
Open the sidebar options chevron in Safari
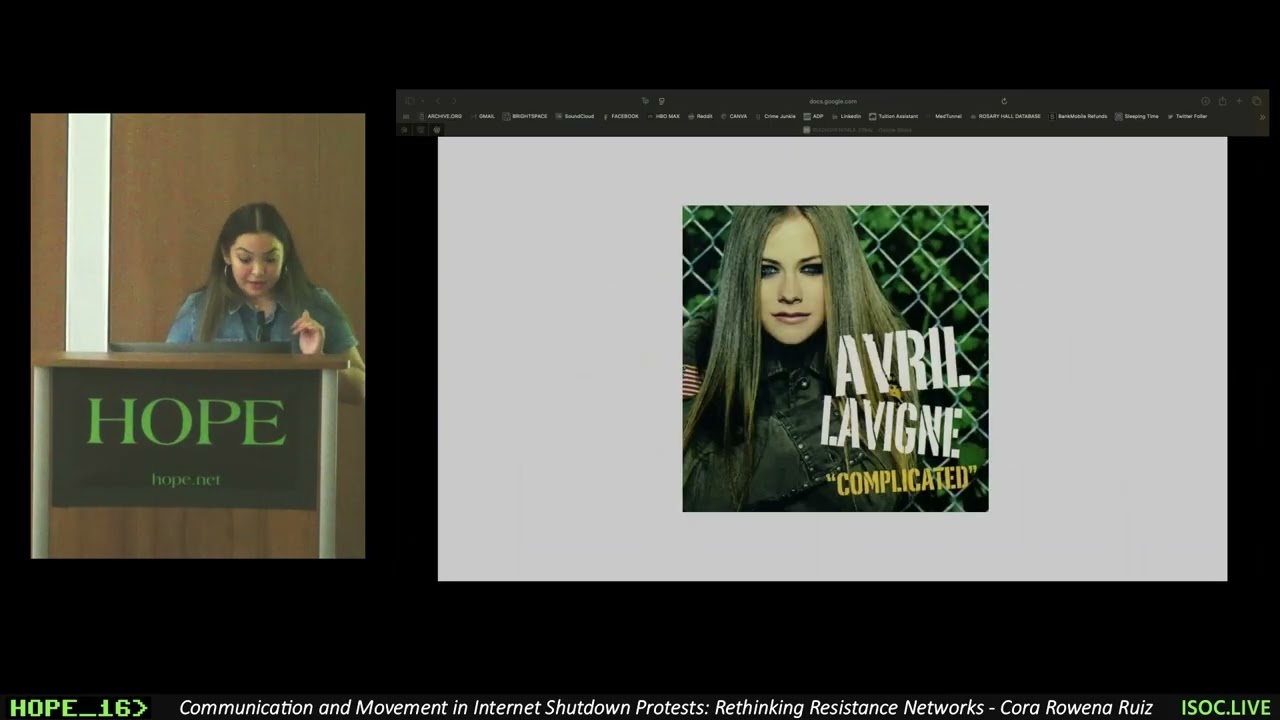(423, 101)
